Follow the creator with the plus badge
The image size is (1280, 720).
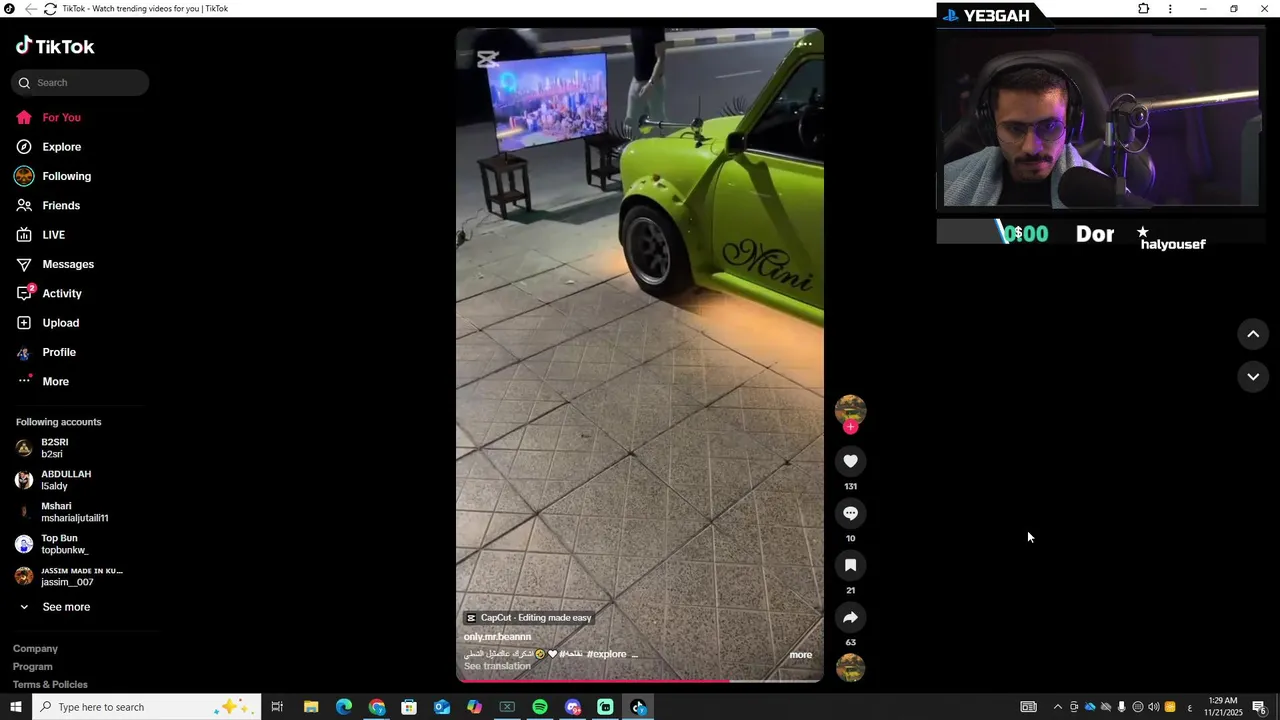(850, 427)
